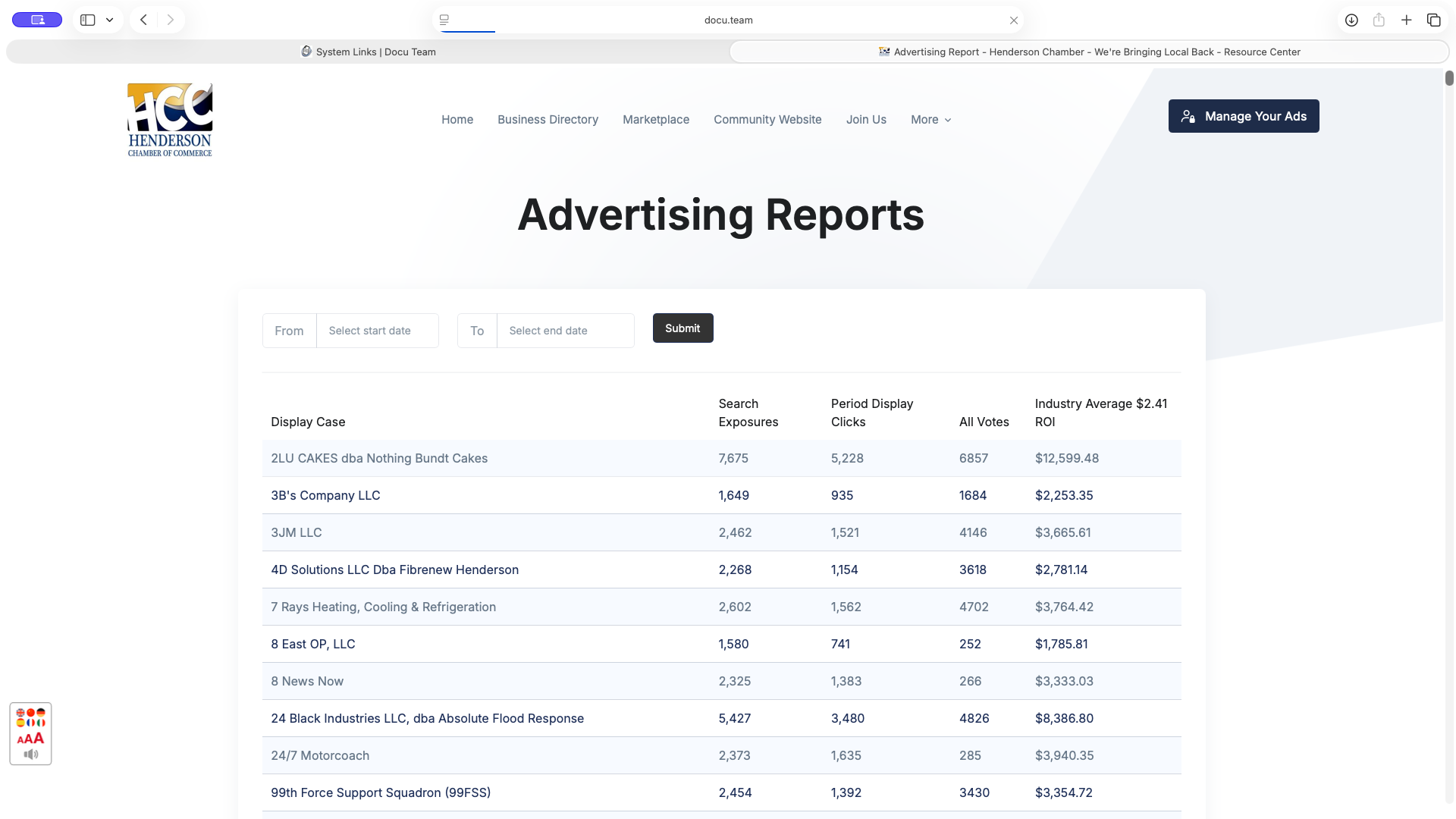The width and height of the screenshot is (1456, 819).
Task: Add a new tab with plus icon
Action: click(x=1406, y=20)
